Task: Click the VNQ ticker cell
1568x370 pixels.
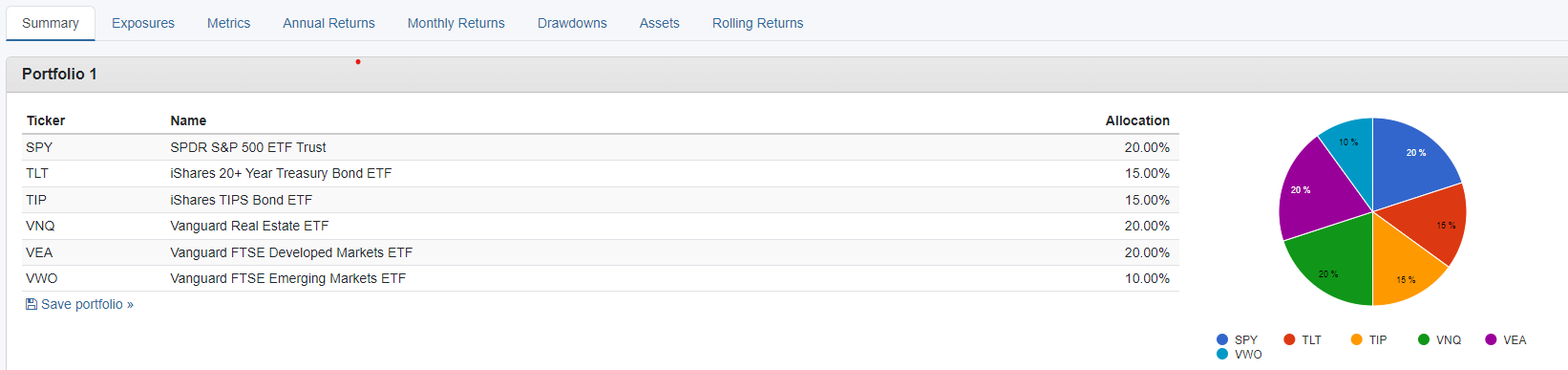Action: click(x=40, y=226)
